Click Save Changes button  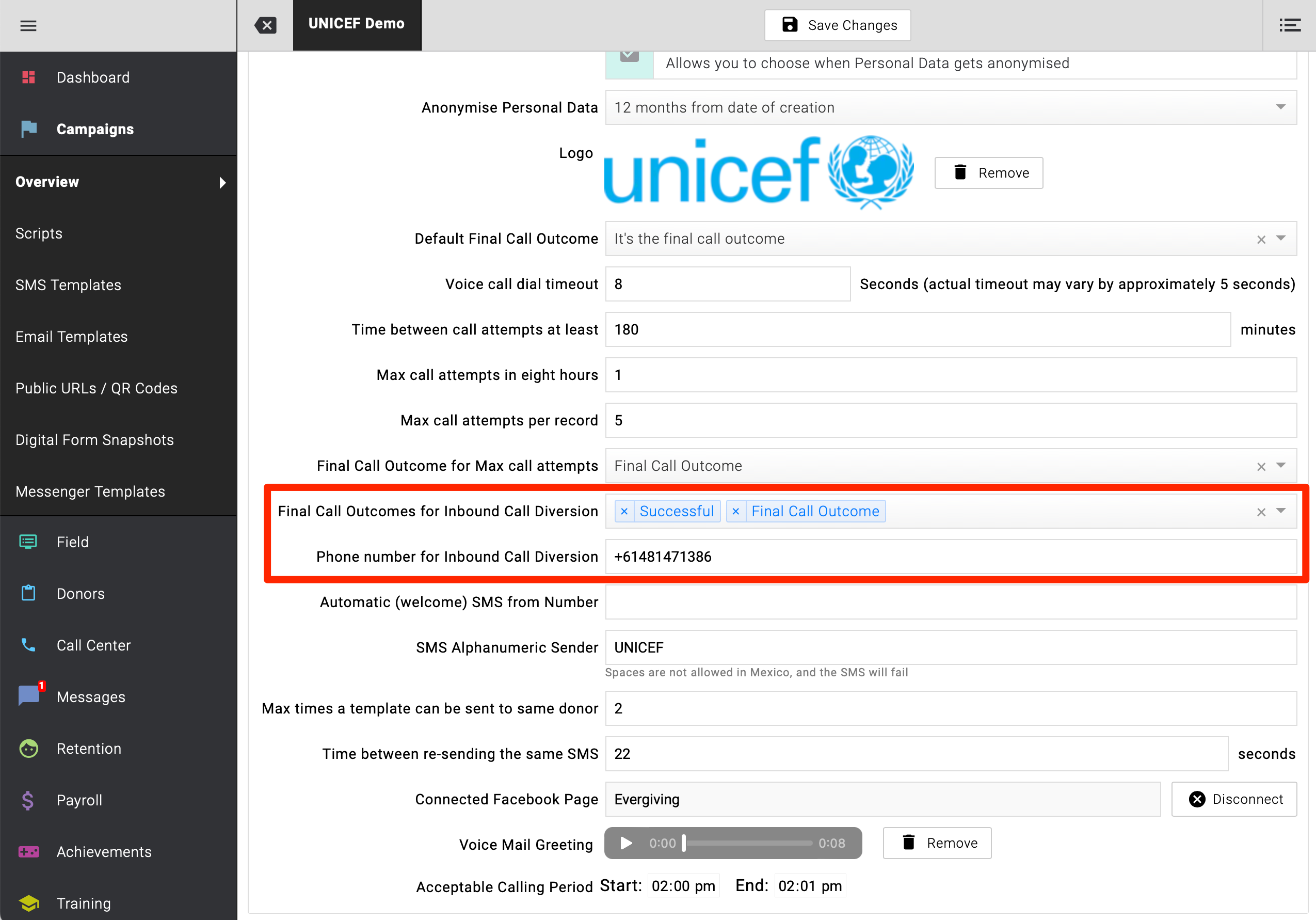click(x=838, y=25)
